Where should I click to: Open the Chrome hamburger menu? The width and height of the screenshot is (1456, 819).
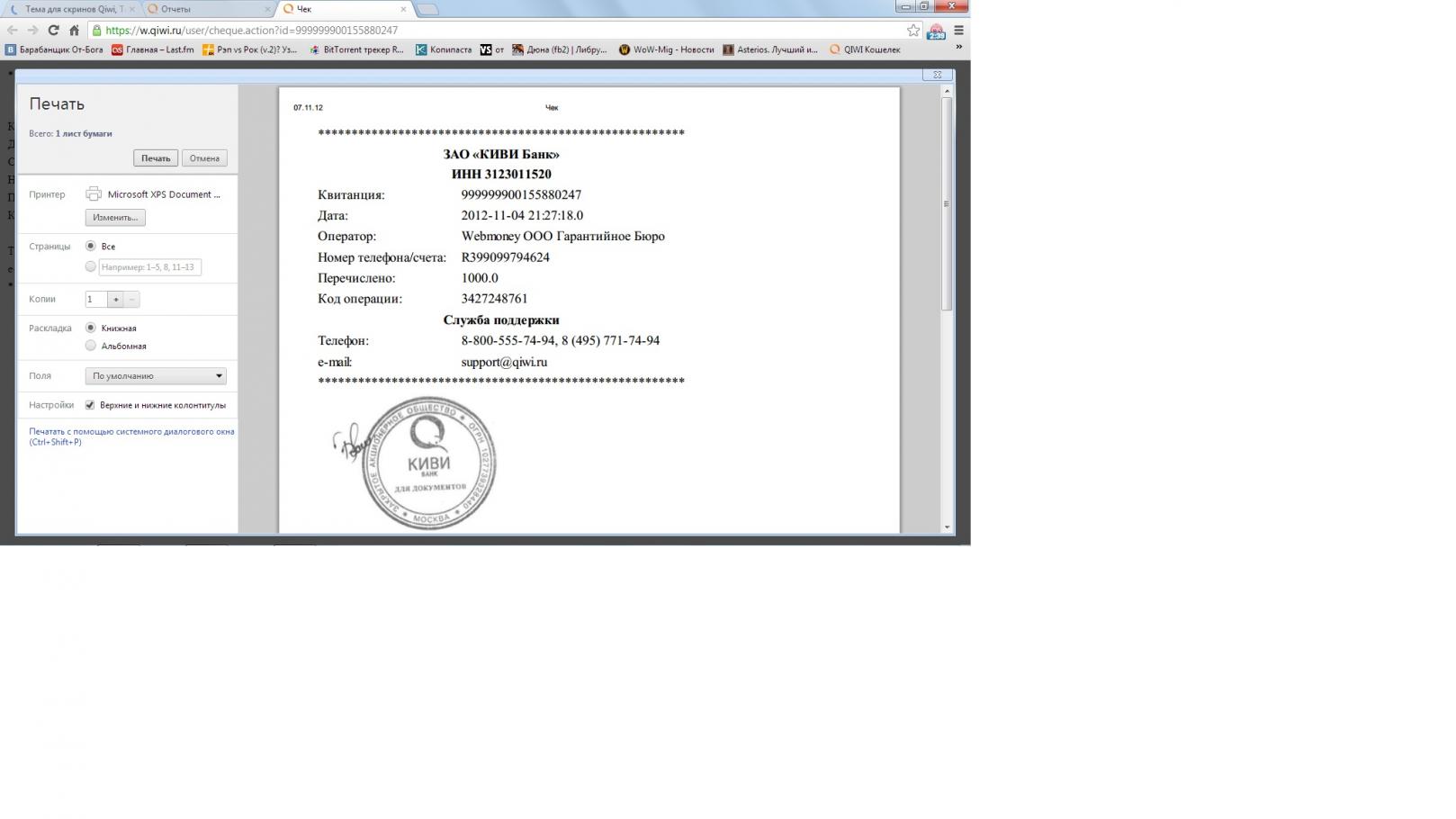pyautogui.click(x=958, y=30)
